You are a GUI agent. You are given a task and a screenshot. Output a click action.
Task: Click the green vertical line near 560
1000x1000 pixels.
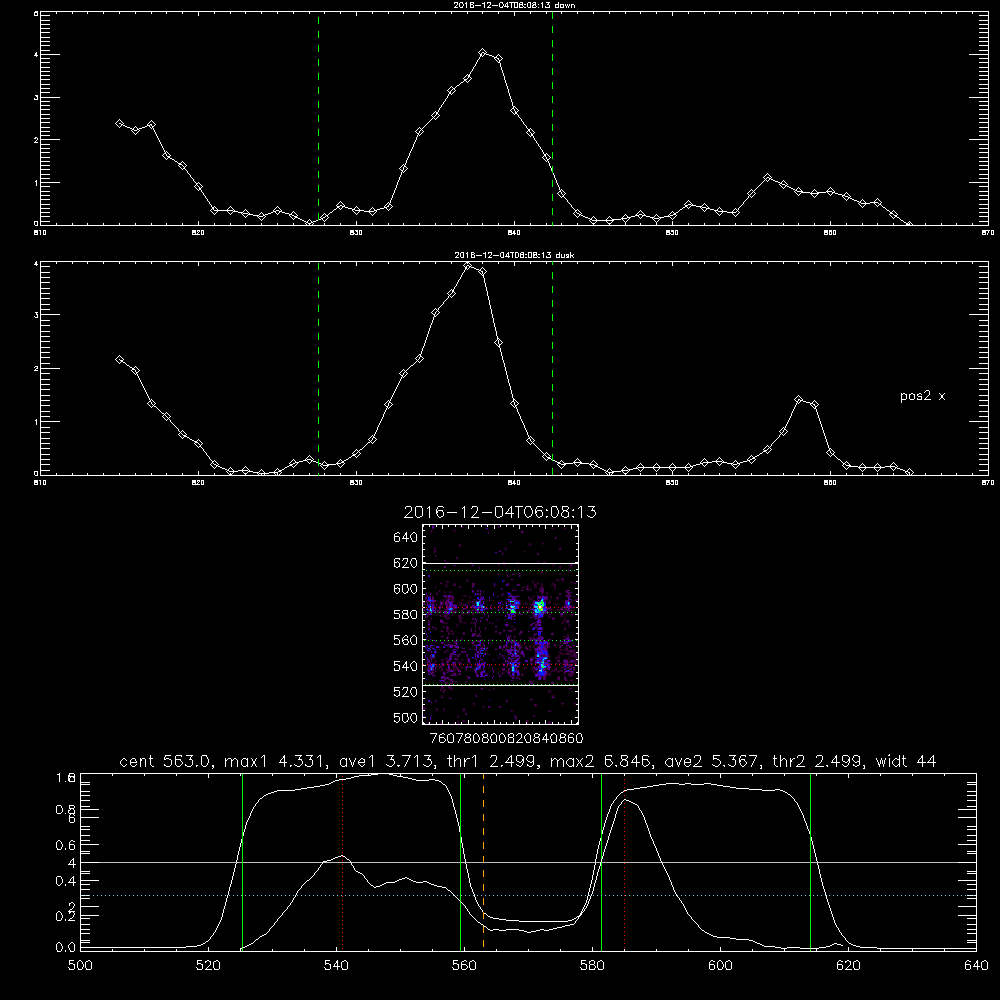pos(460,861)
